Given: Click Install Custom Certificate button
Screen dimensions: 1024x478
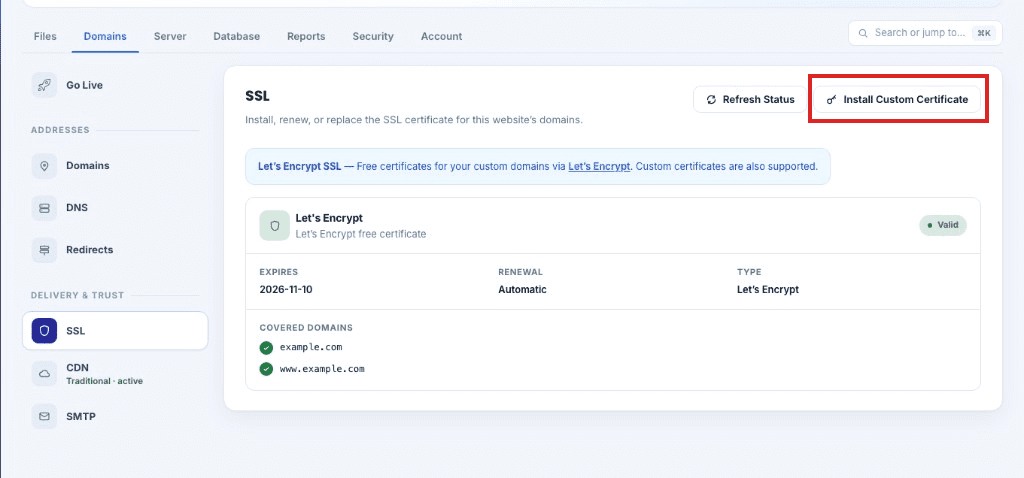Looking at the screenshot, I should [x=897, y=100].
